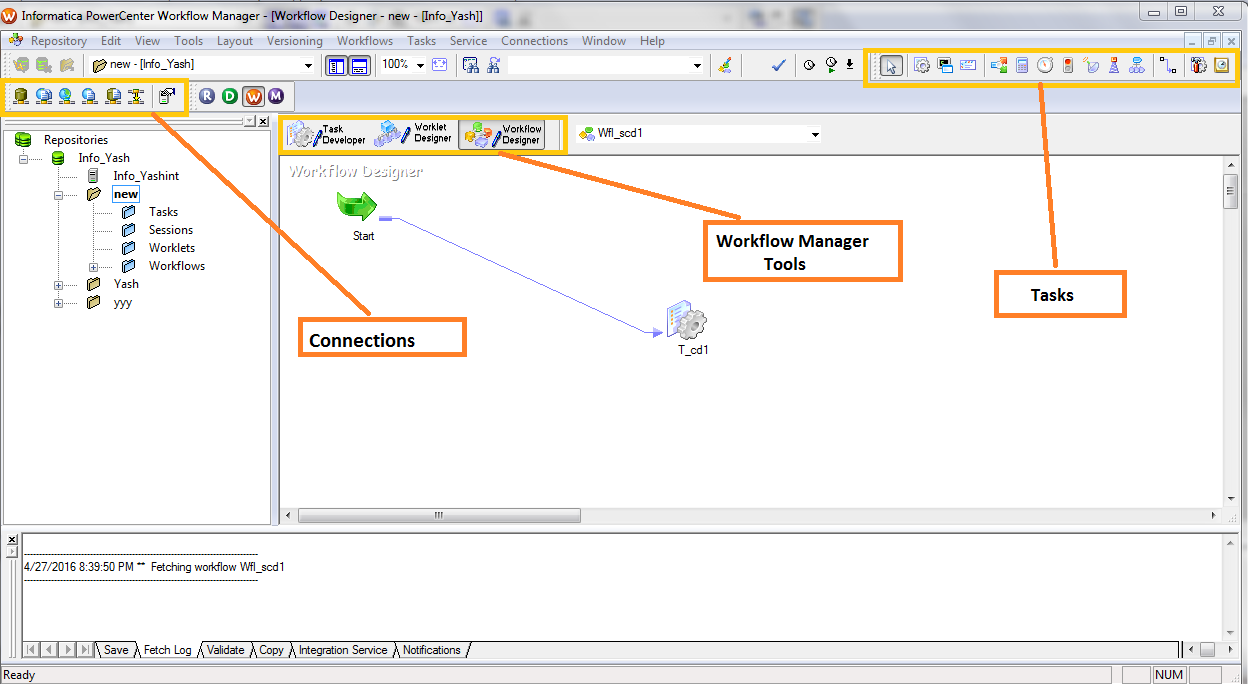Click the Event Raise task tower icon
This screenshot has width=1248, height=684.
(x=1114, y=66)
